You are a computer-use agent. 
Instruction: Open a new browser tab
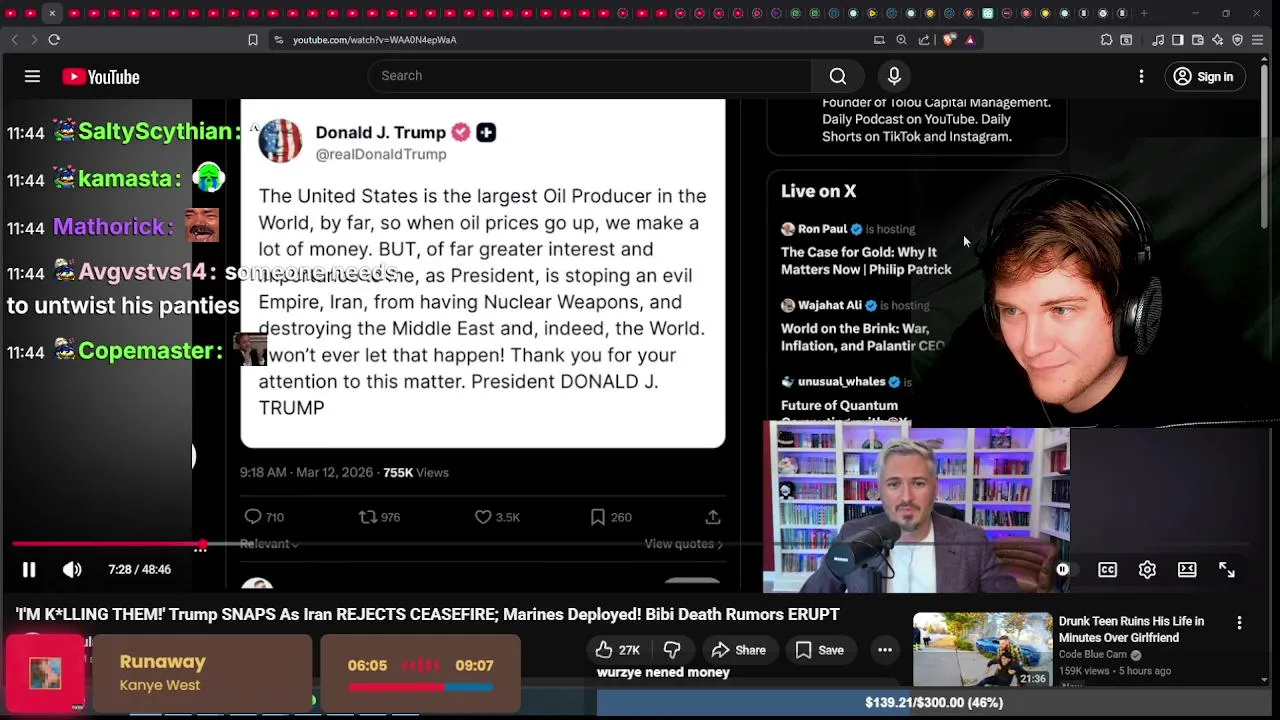click(1144, 13)
